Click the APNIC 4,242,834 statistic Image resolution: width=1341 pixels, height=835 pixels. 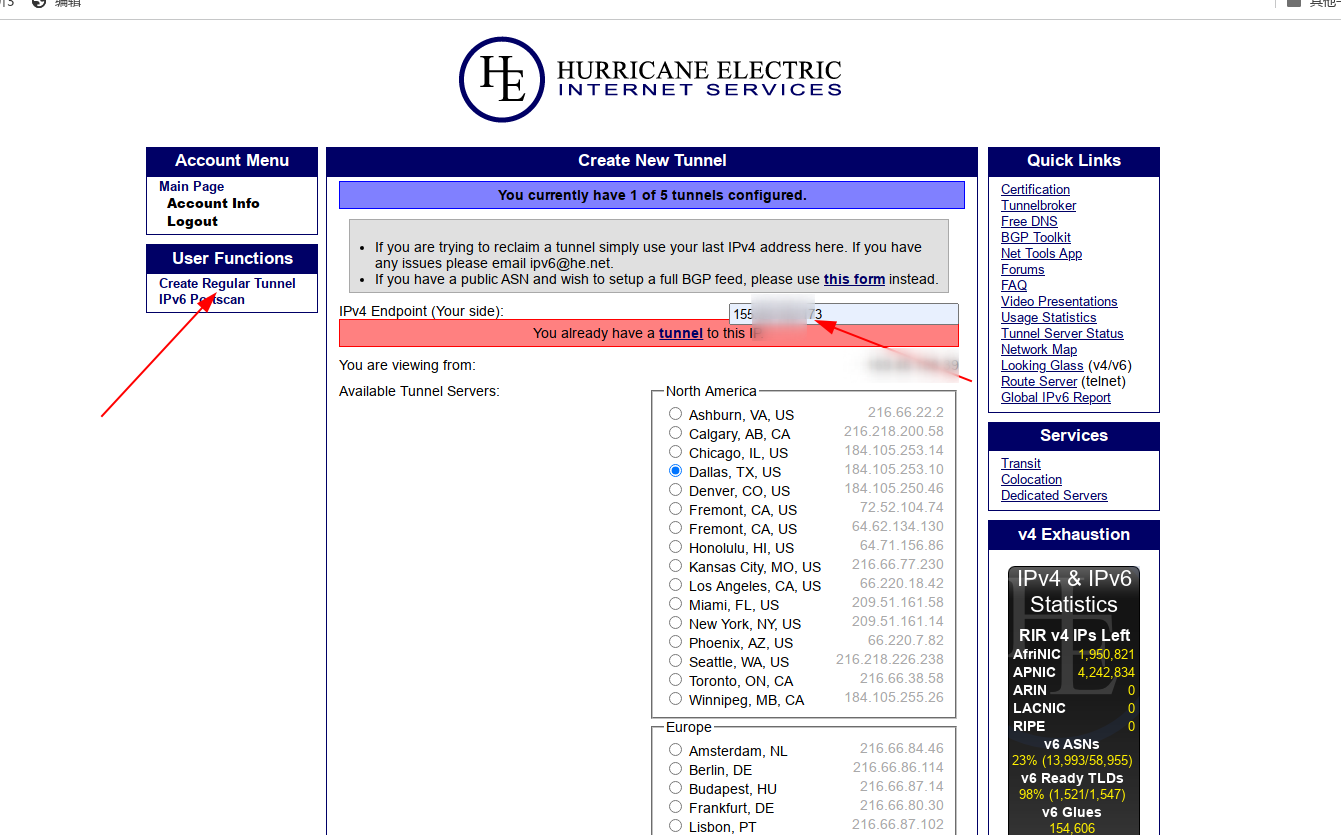click(x=1074, y=672)
